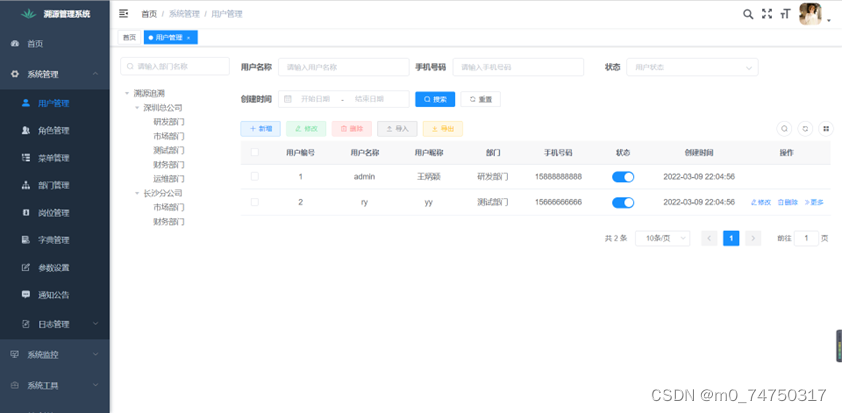Click the 首页 breadcrumb link
Image resolution: width=842 pixels, height=413 pixels.
point(149,14)
